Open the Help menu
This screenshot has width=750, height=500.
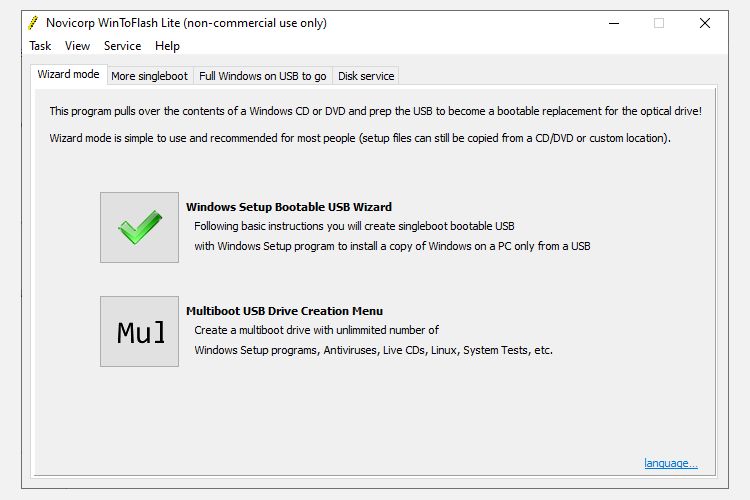click(167, 46)
